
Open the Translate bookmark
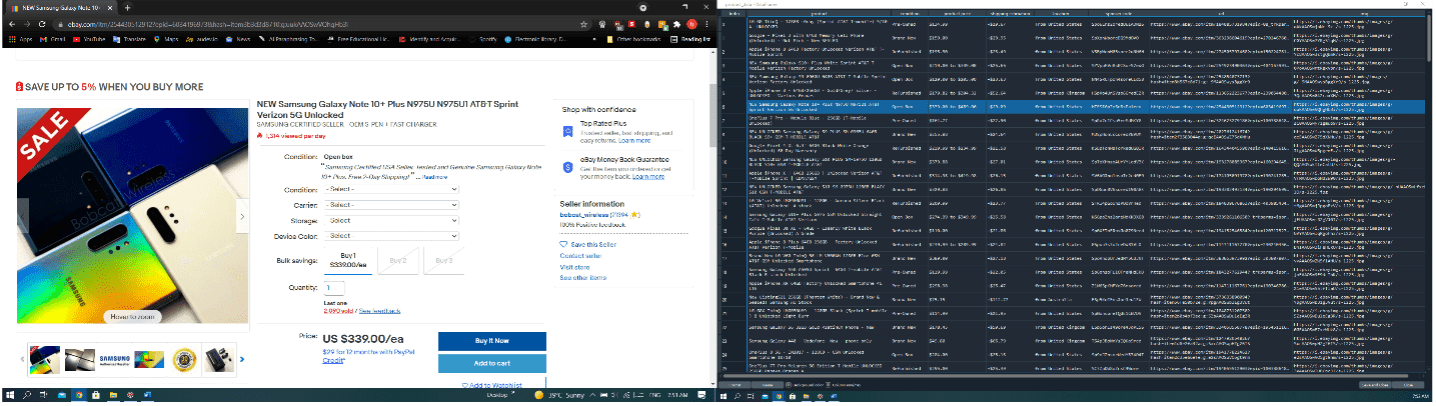click(x=130, y=39)
